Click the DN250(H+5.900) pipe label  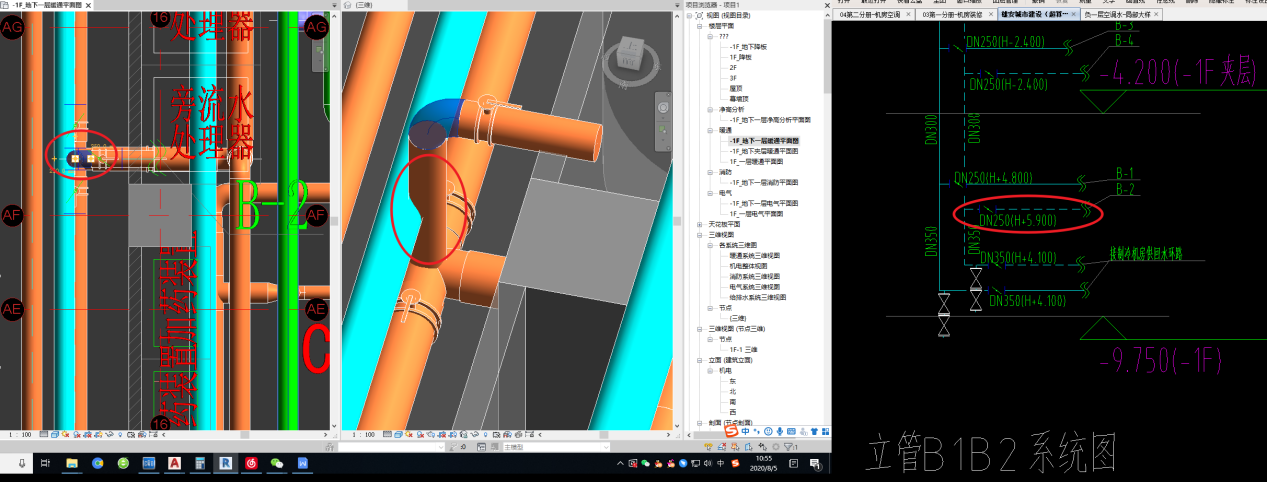(1018, 220)
